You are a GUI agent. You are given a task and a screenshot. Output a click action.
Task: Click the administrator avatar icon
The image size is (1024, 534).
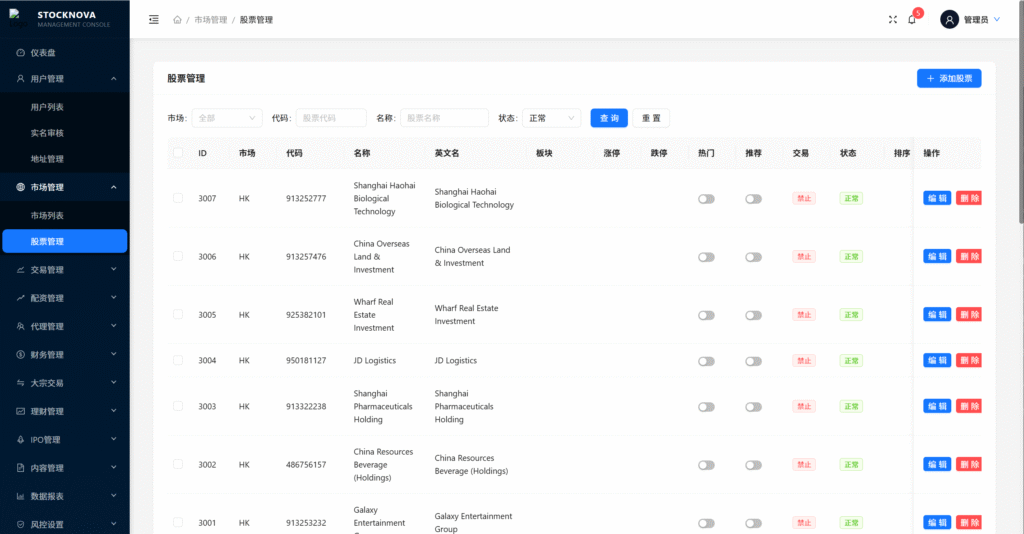tap(949, 20)
